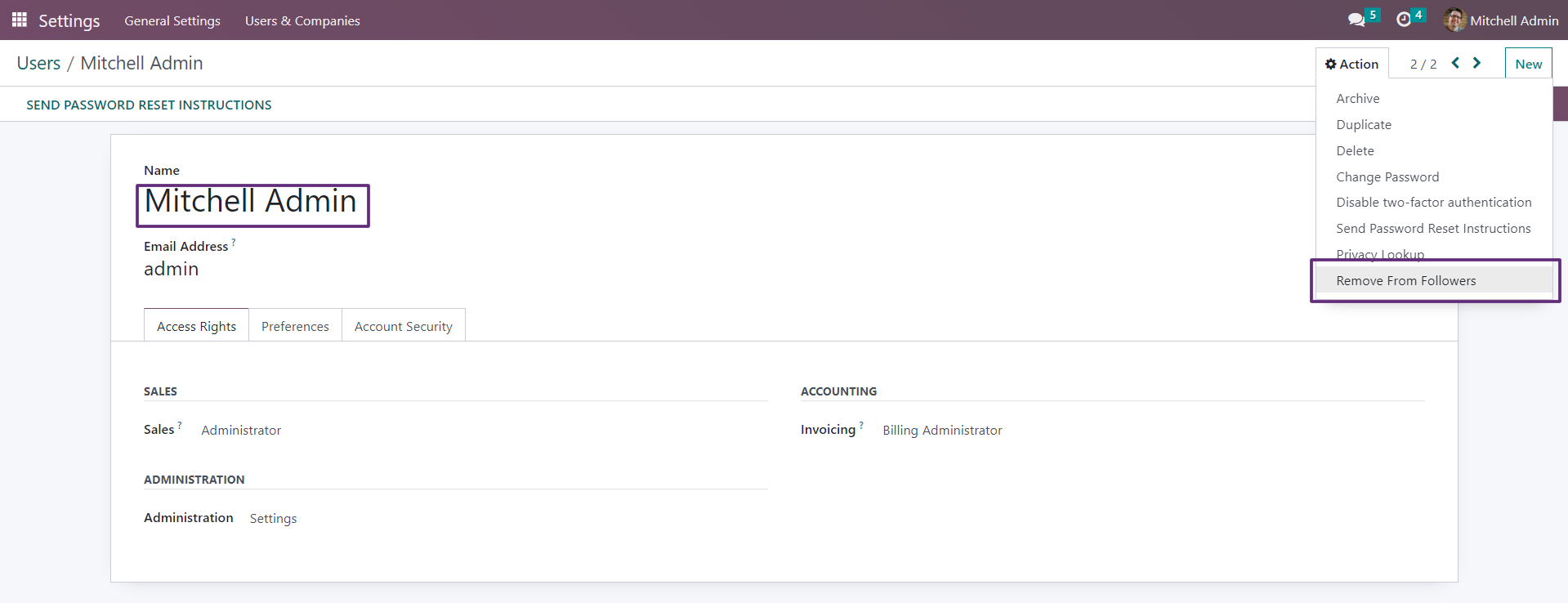The image size is (1568, 603).
Task: Click the admin email address value
Action: [172, 269]
